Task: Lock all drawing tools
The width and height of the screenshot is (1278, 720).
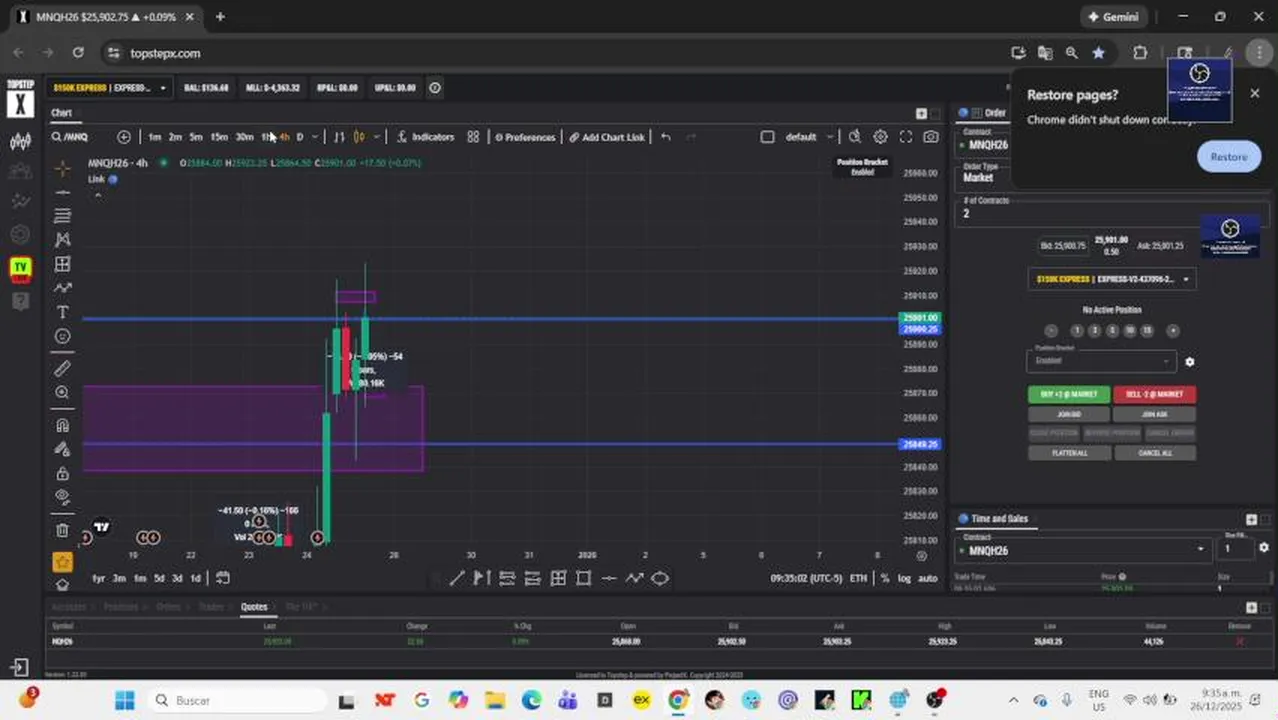Action: 62,473
